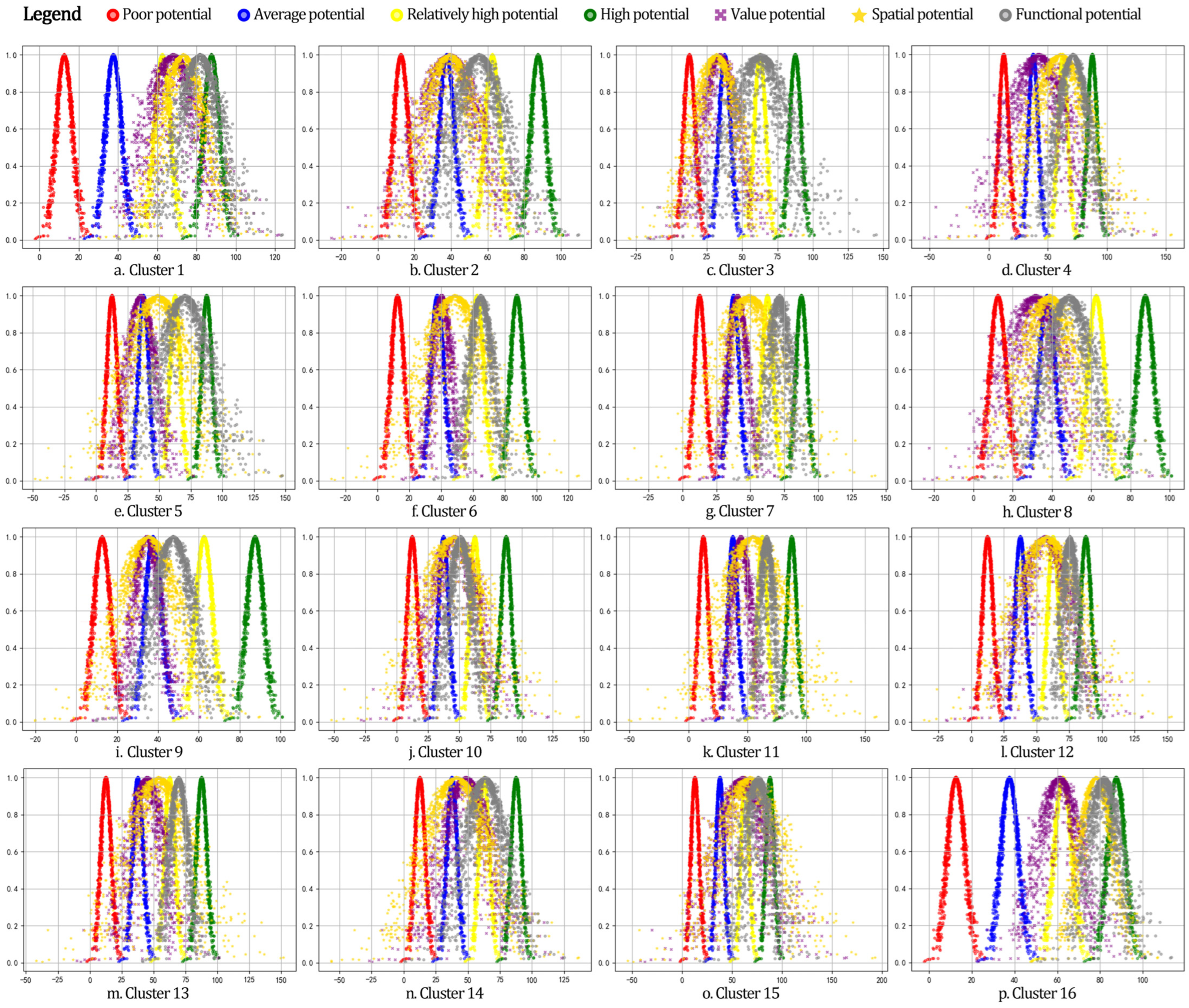The image size is (1189, 1008).
Task: Click the green High potential legend marker
Action: pos(590,15)
